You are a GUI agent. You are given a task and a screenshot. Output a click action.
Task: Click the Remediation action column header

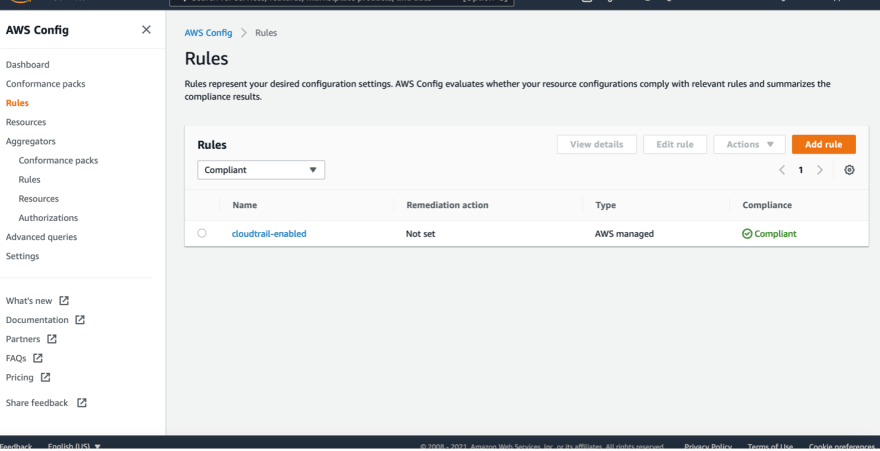click(x=447, y=205)
